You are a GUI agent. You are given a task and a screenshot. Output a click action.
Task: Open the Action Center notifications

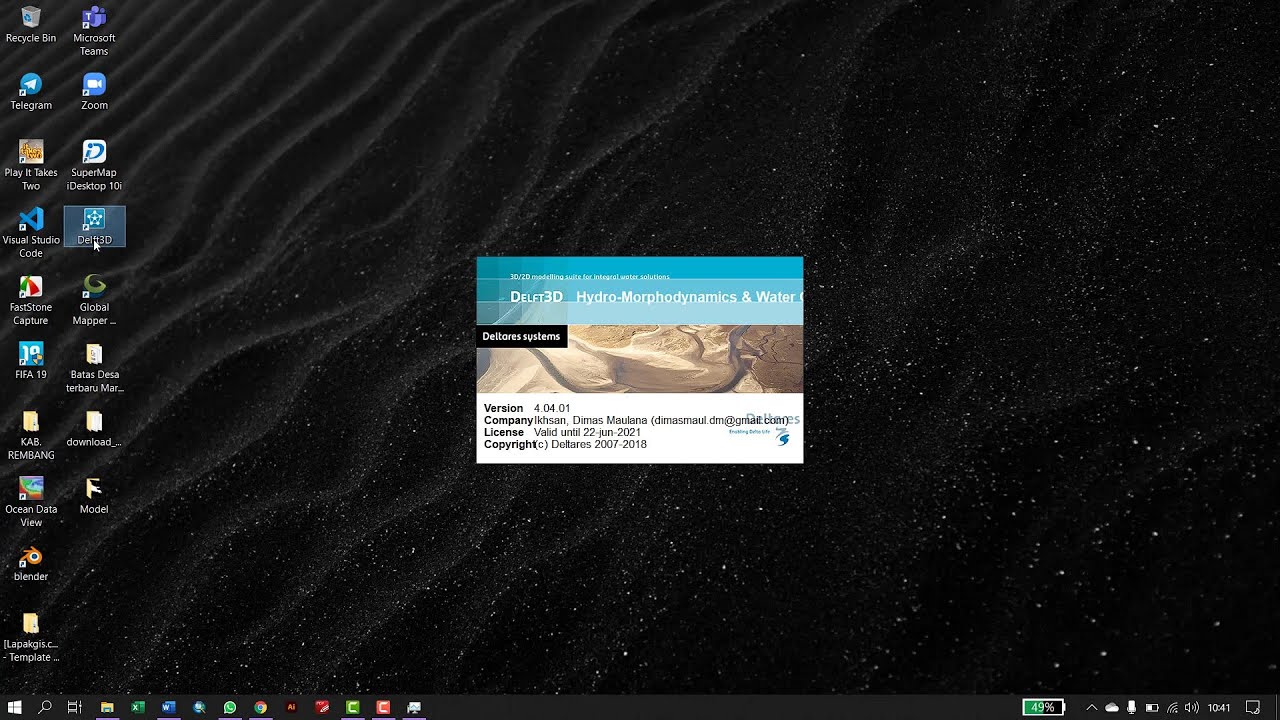point(1252,707)
